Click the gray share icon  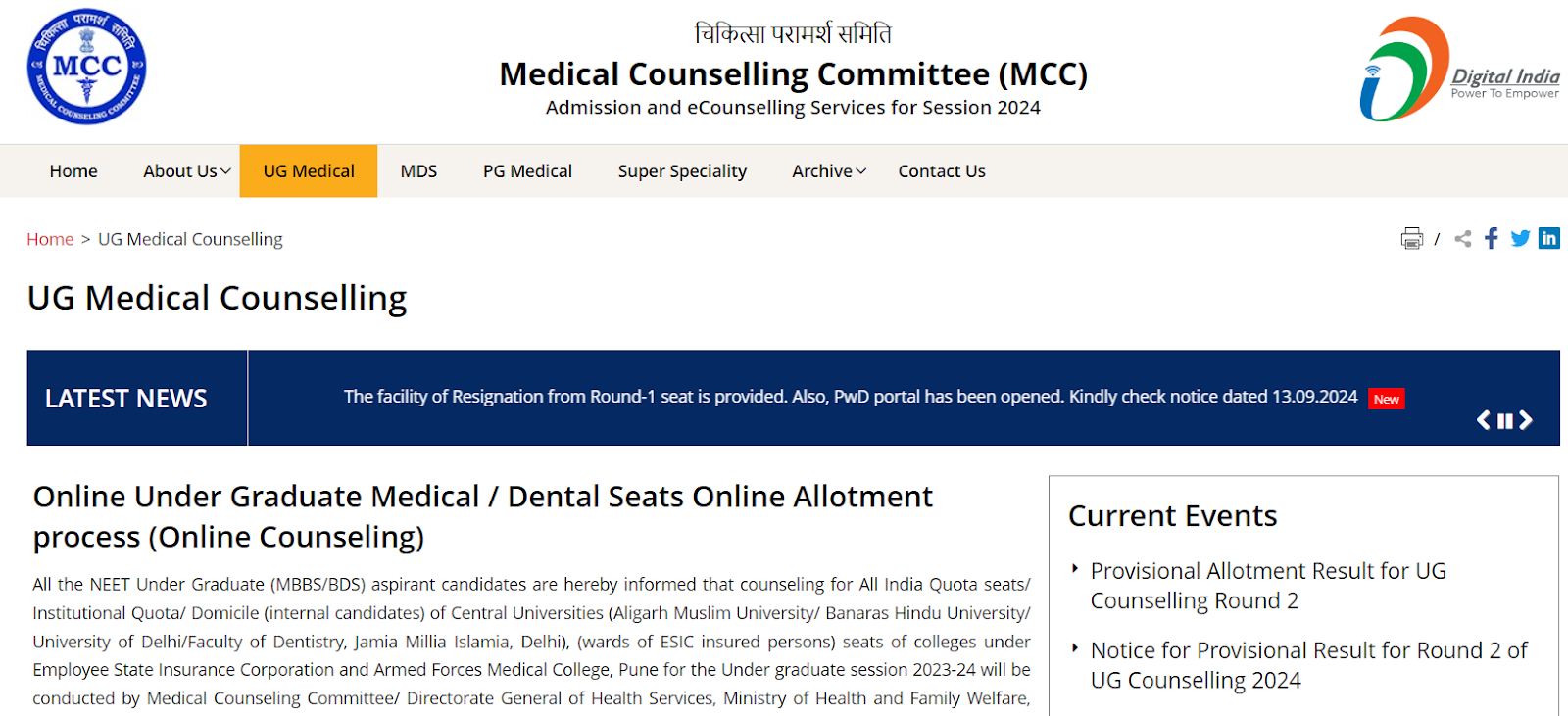click(x=1463, y=238)
